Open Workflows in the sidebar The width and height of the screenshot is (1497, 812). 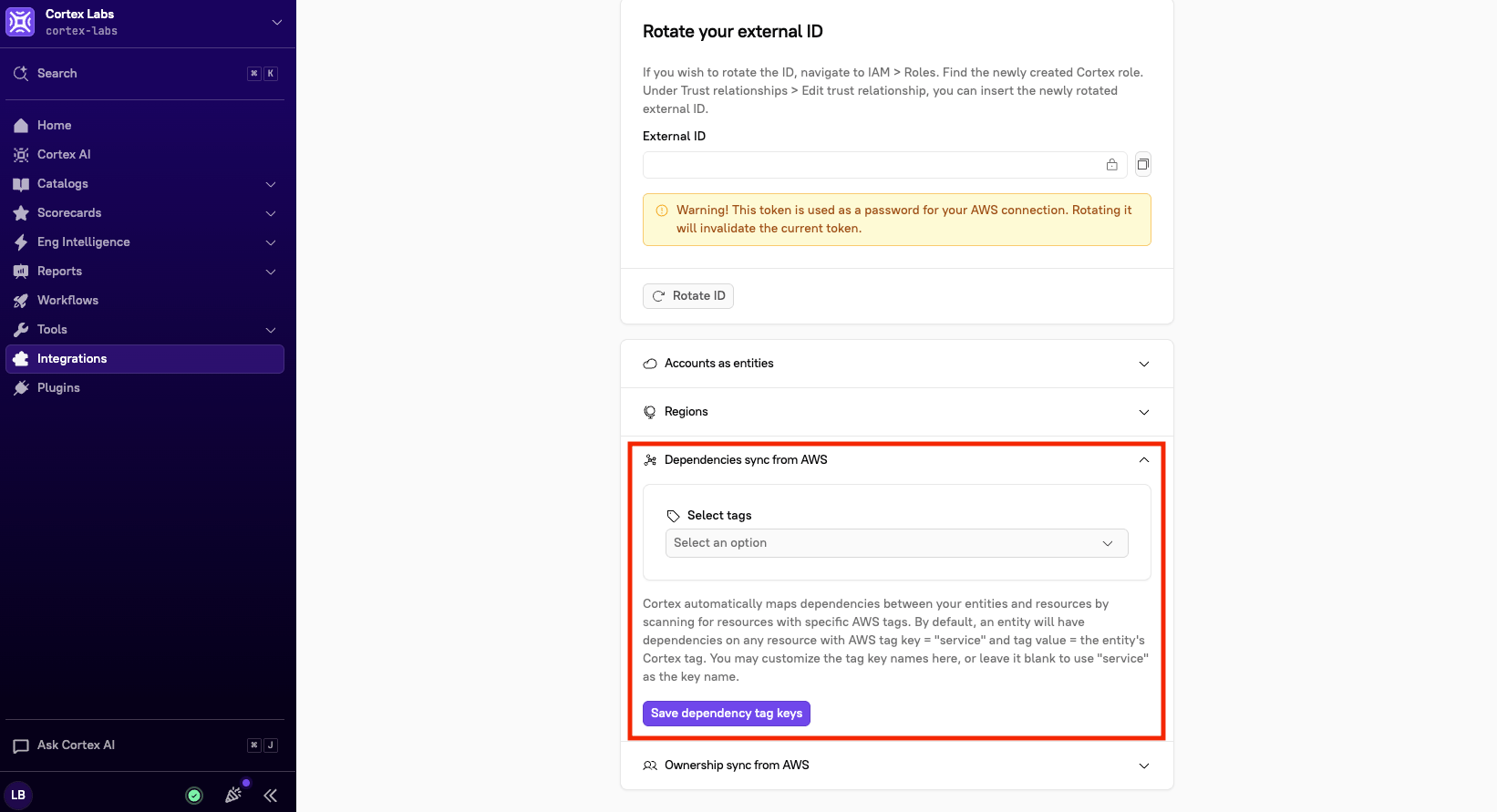[x=145, y=300]
